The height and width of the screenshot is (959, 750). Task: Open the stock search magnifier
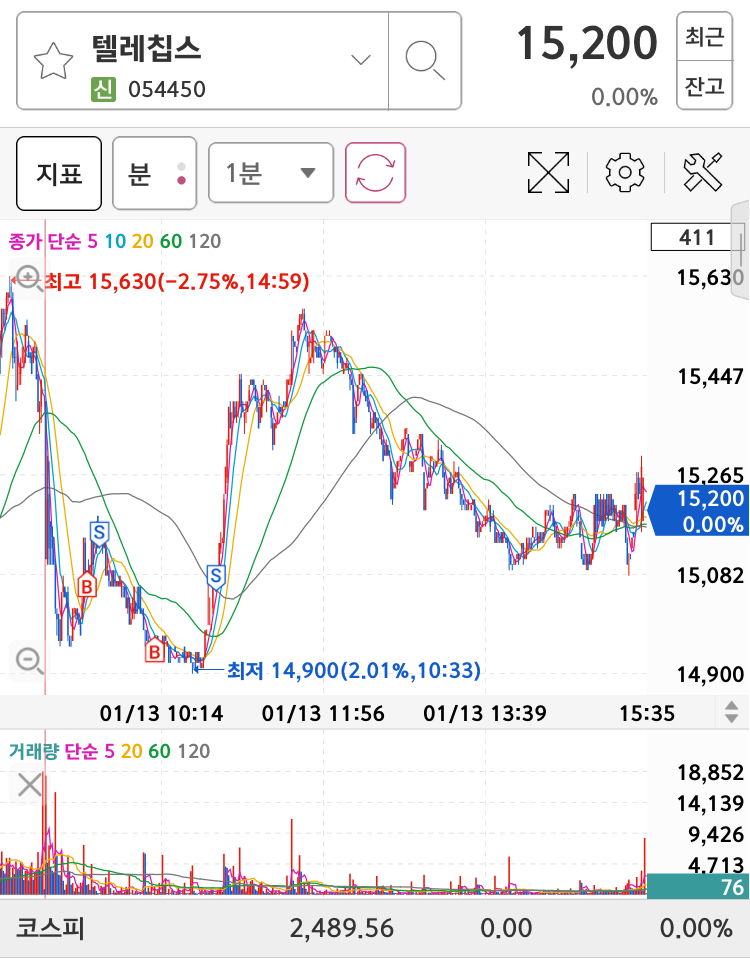pos(425,61)
